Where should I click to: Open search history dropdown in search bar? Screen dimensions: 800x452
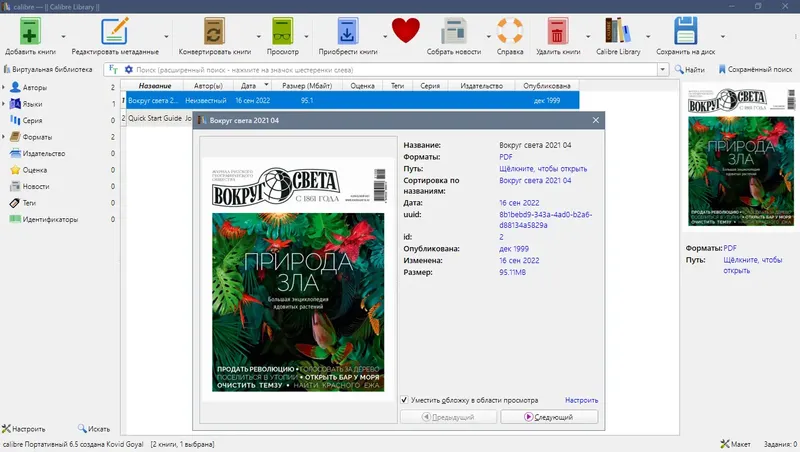[663, 69]
